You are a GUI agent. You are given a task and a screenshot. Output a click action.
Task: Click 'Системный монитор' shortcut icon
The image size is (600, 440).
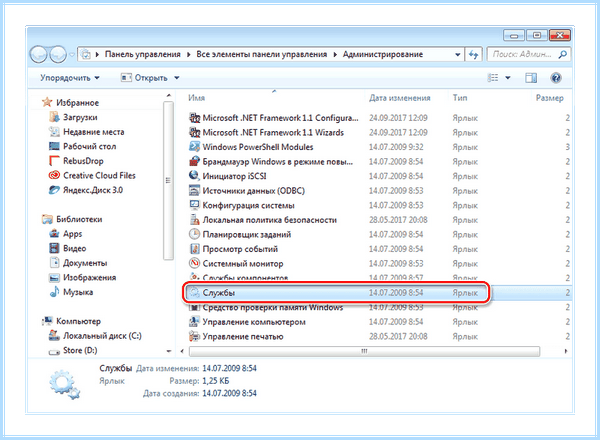pos(195,263)
